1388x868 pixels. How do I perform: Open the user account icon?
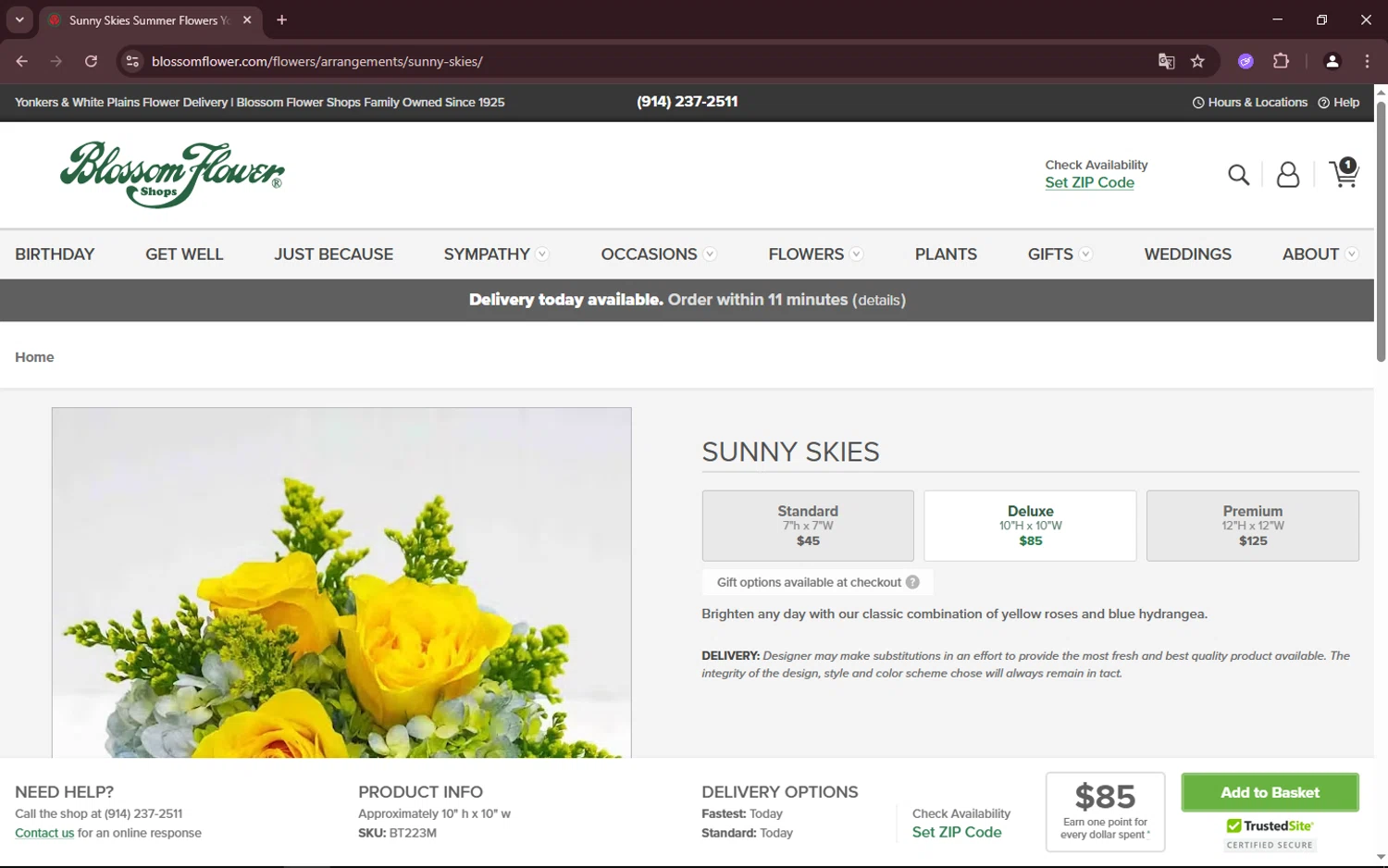click(1287, 175)
